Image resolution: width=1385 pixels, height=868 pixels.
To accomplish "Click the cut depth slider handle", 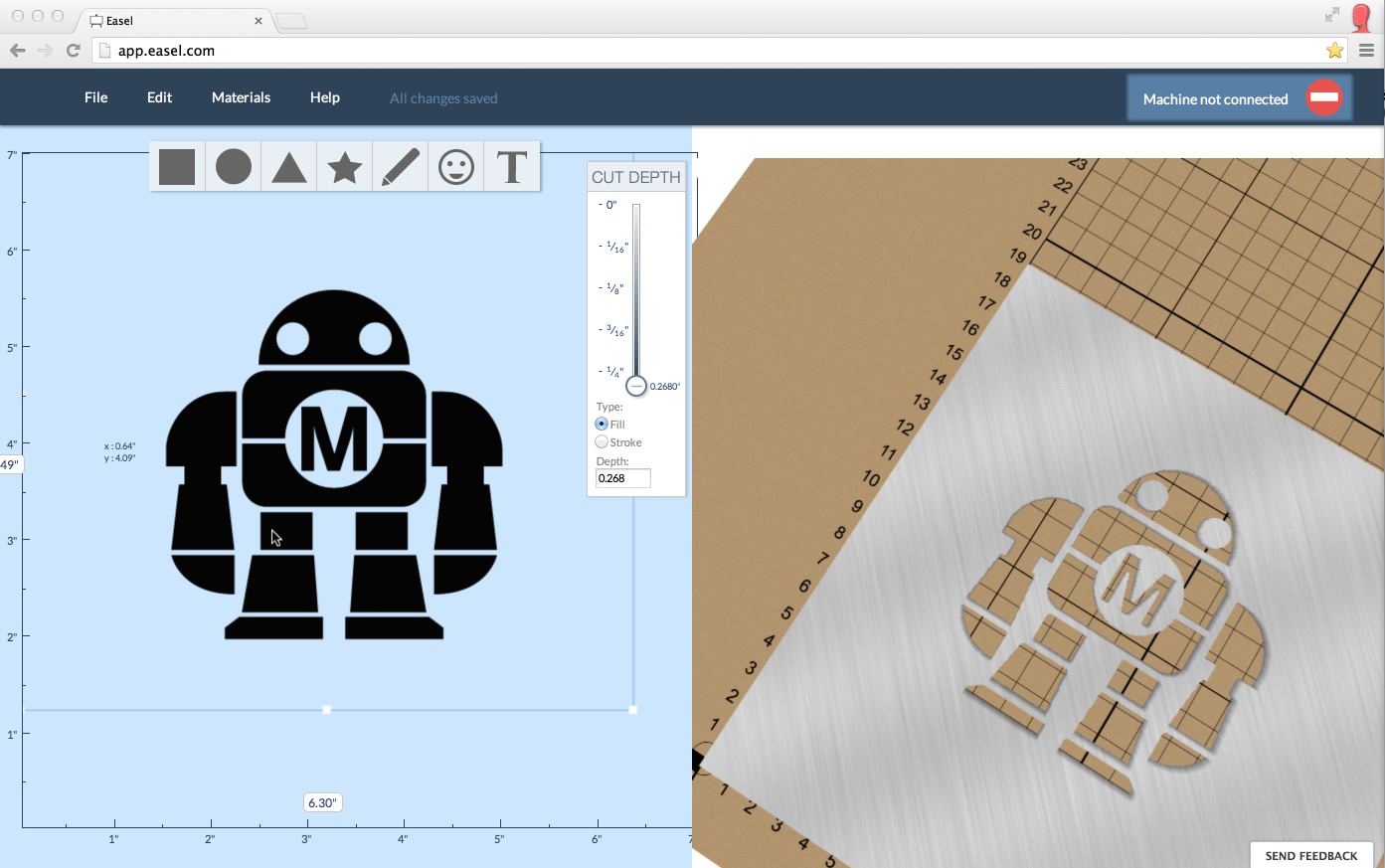I will tap(636, 386).
